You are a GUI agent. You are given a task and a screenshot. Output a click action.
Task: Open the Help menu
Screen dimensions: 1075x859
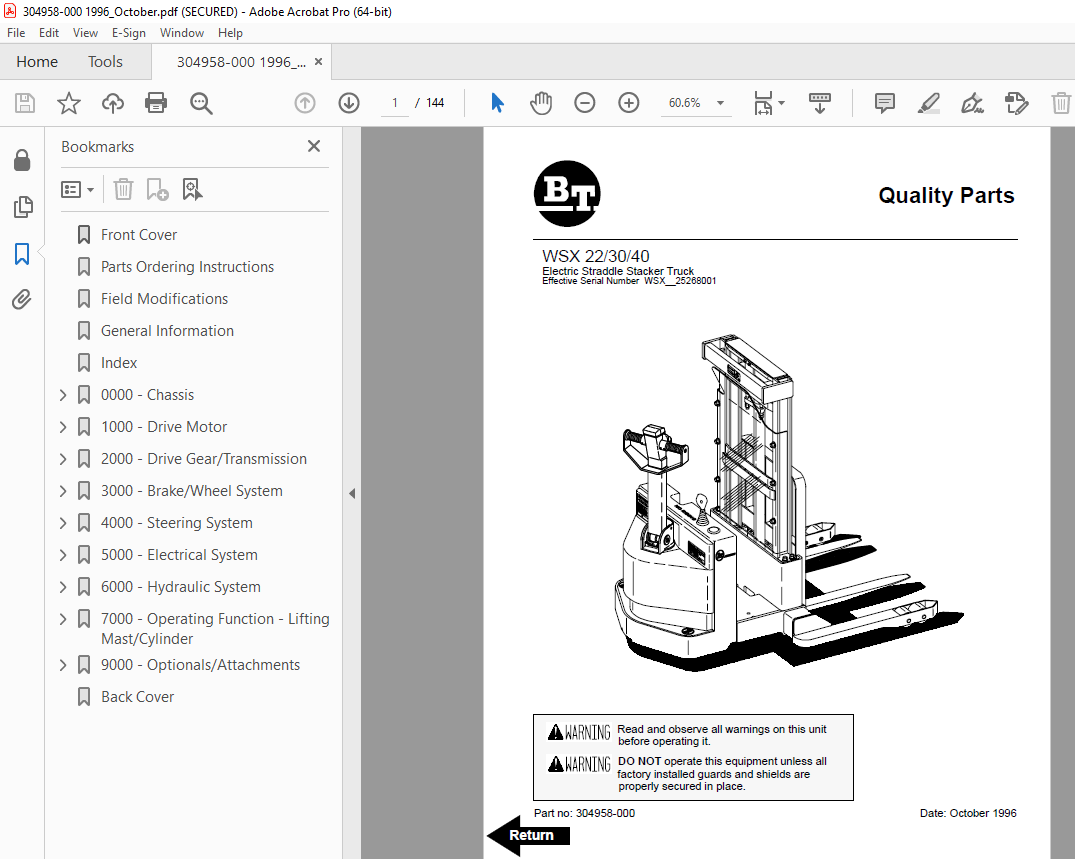[x=230, y=33]
